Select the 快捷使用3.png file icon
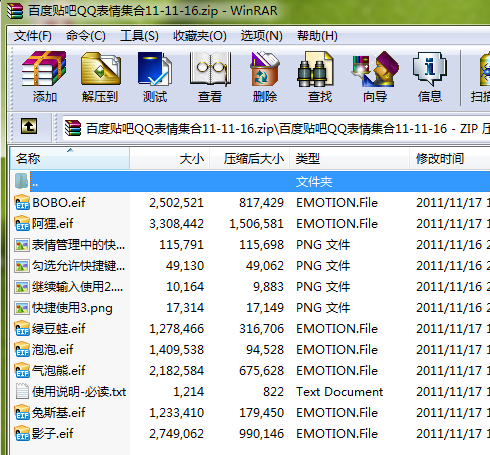The image size is (490, 455). click(x=22, y=308)
